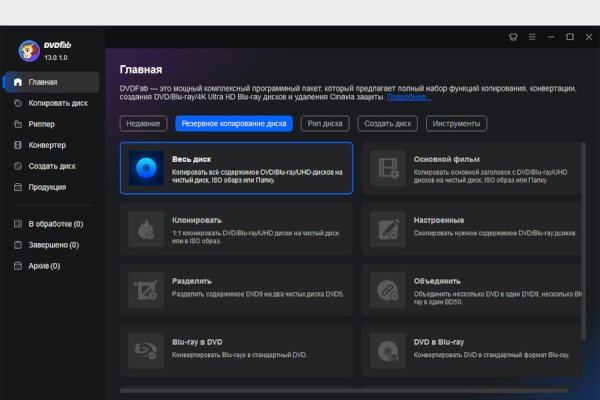600x400 pixels.
Task: Click the DVD в Blu-ray disc icon
Action: click(388, 351)
